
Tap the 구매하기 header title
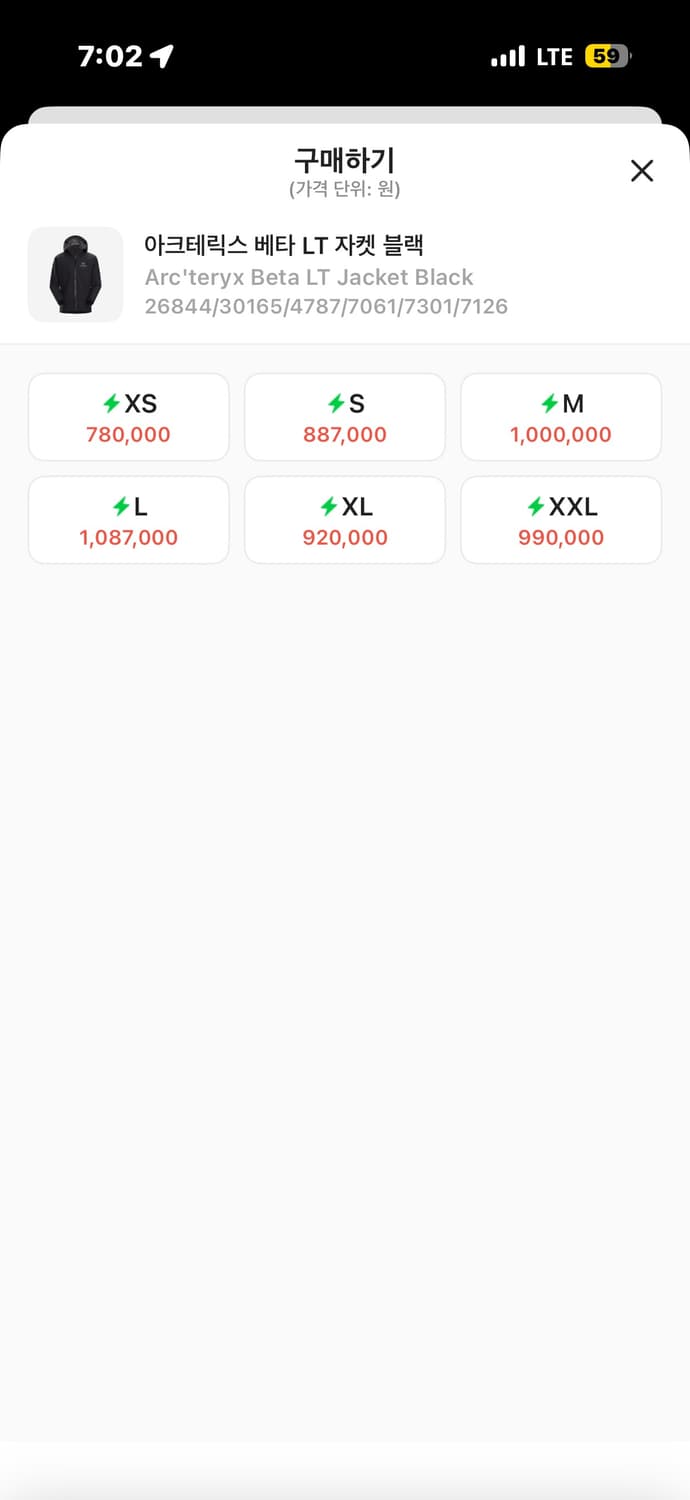[x=344, y=159]
